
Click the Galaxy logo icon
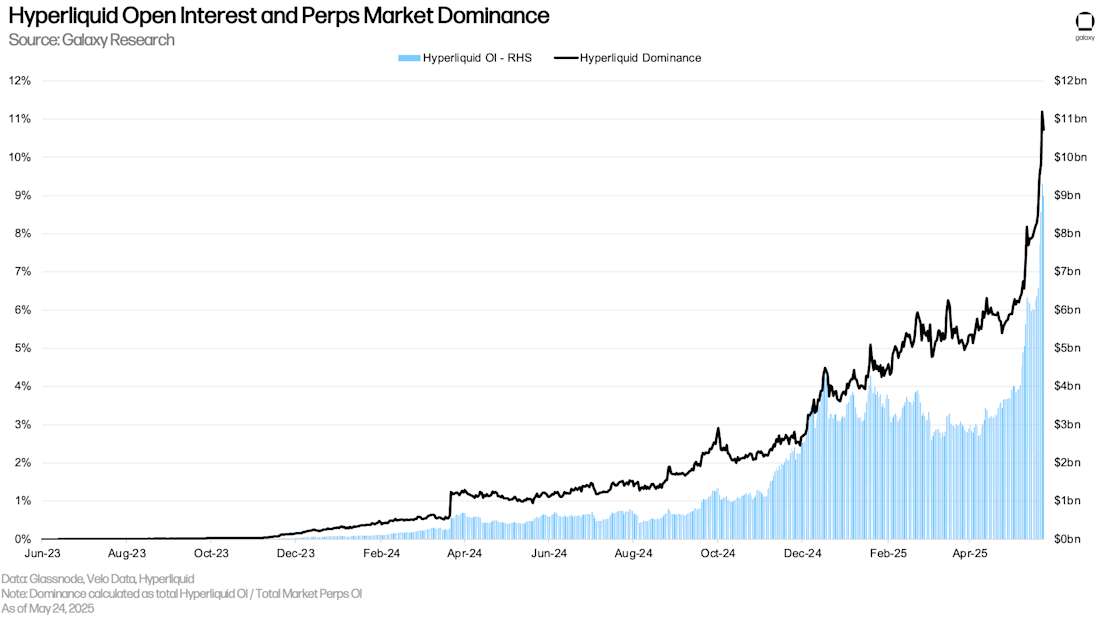pos(1085,26)
